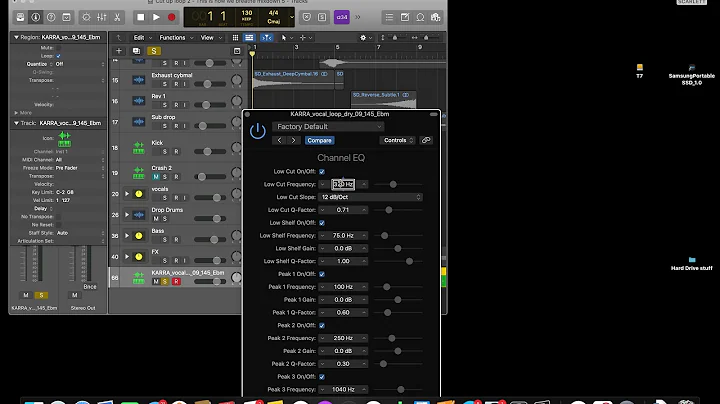
Task: Toggle the Loop checkbox in Region inspector
Action: 58,56
